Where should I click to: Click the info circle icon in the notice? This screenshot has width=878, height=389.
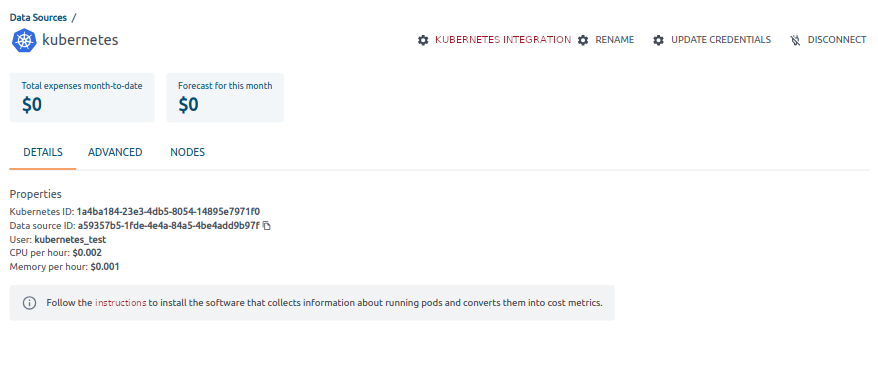[x=29, y=303]
